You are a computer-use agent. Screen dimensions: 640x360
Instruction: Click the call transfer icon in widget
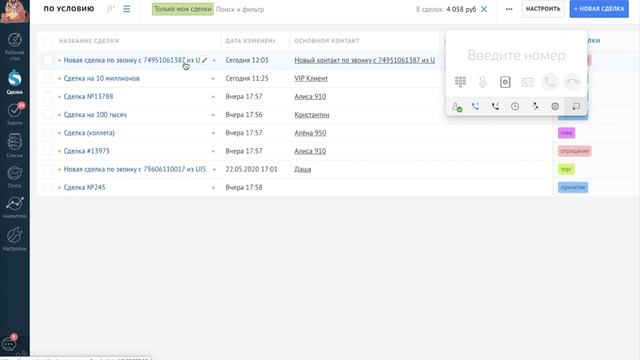535,107
